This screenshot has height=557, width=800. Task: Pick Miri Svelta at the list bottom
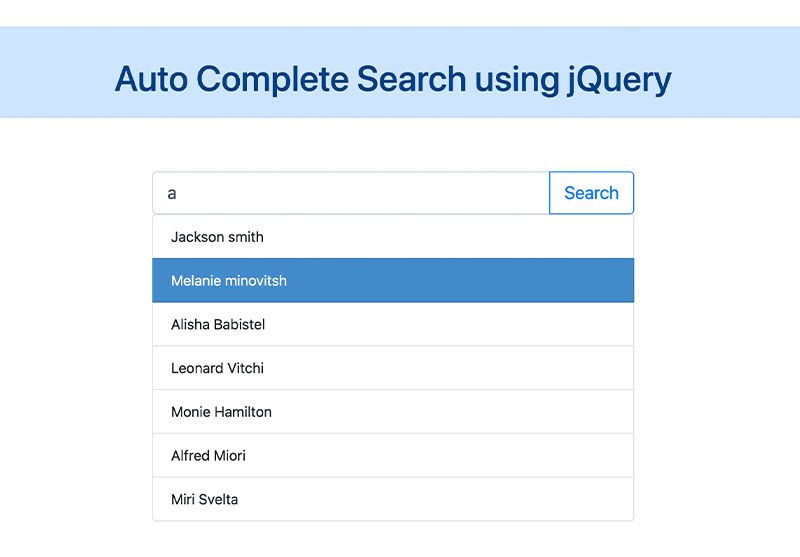pos(393,499)
